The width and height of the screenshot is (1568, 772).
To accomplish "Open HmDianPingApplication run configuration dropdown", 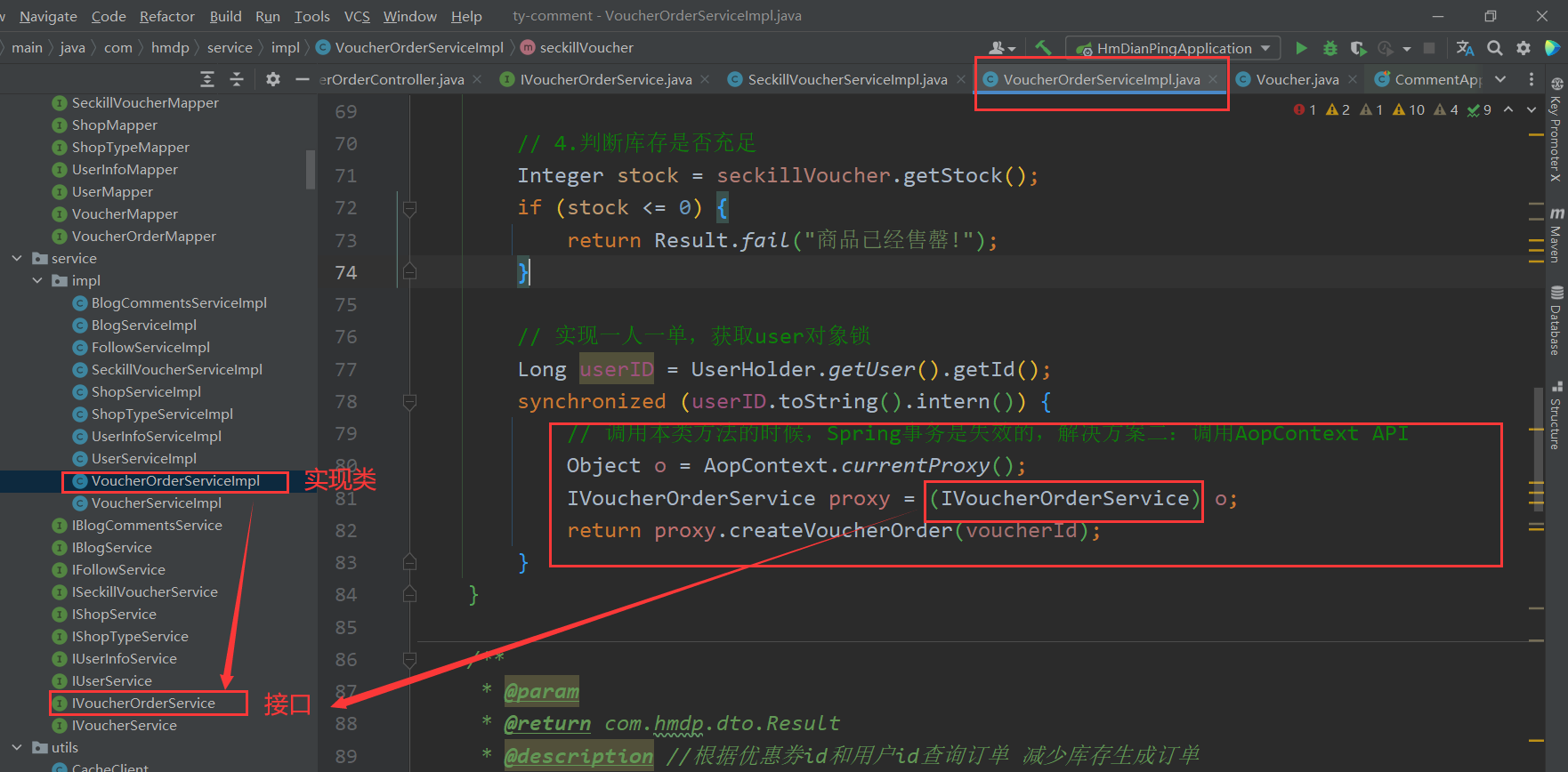I will [1174, 48].
